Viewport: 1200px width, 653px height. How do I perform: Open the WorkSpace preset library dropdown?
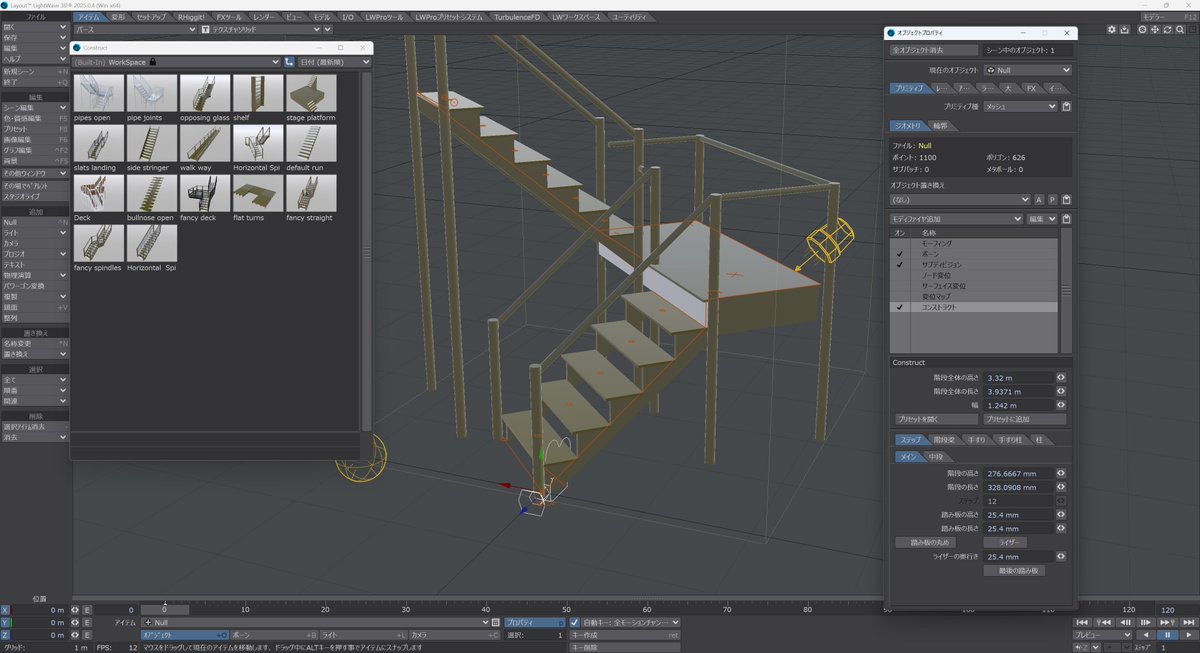[x=176, y=62]
